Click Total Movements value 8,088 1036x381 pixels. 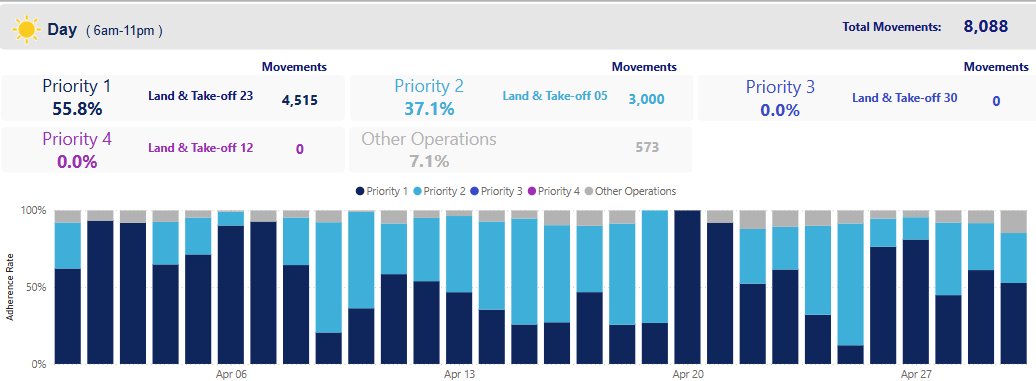pos(985,26)
